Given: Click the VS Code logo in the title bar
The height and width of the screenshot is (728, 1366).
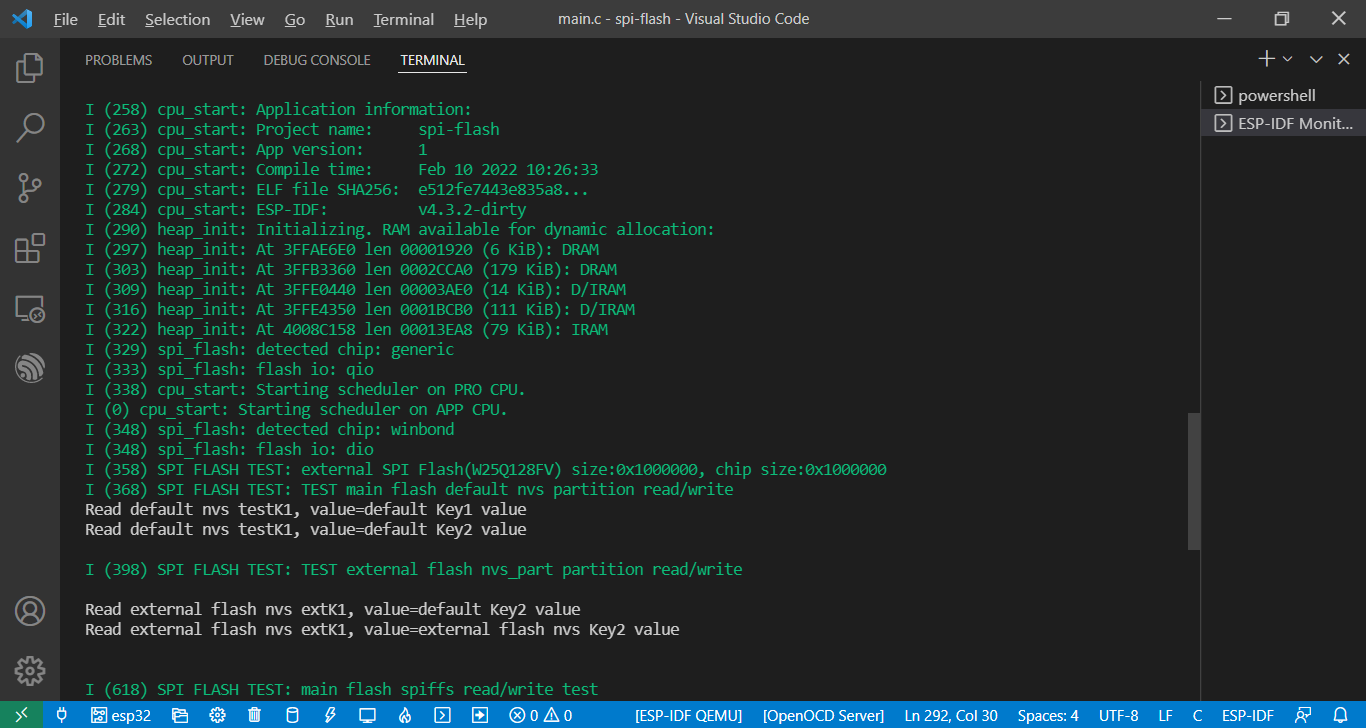Looking at the screenshot, I should (22, 19).
